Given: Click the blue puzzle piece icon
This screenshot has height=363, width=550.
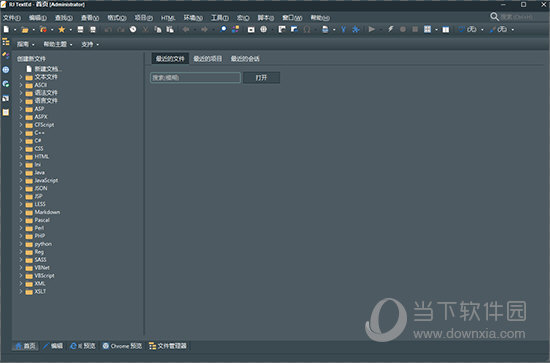Looking at the screenshot, I should click(x=356, y=29).
